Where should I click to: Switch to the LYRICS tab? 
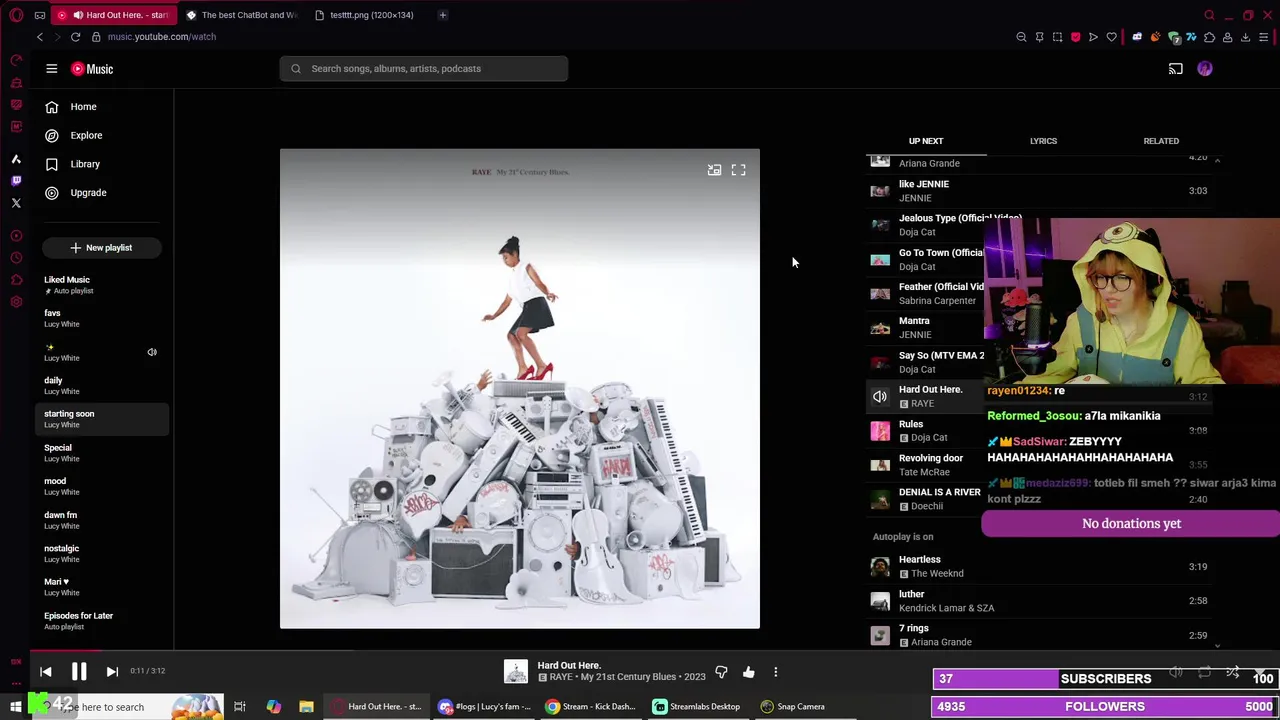(x=1043, y=141)
